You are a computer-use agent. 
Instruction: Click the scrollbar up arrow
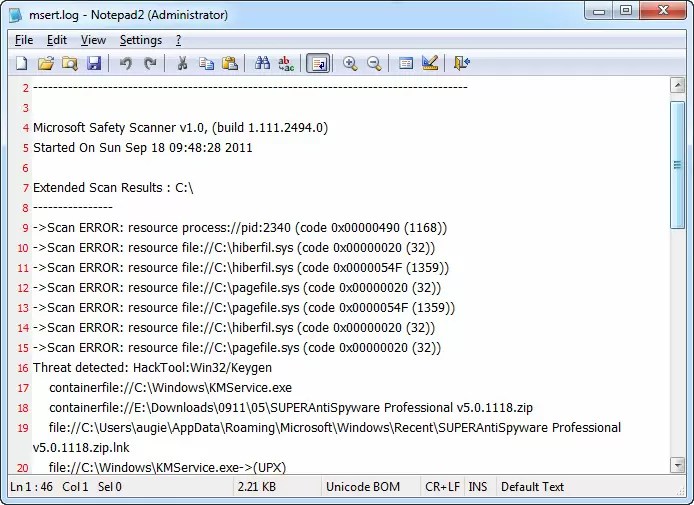tap(678, 85)
